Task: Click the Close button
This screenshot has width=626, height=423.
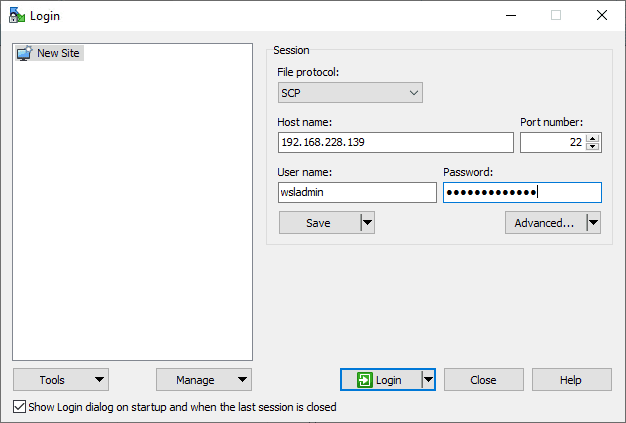Action: (x=484, y=380)
